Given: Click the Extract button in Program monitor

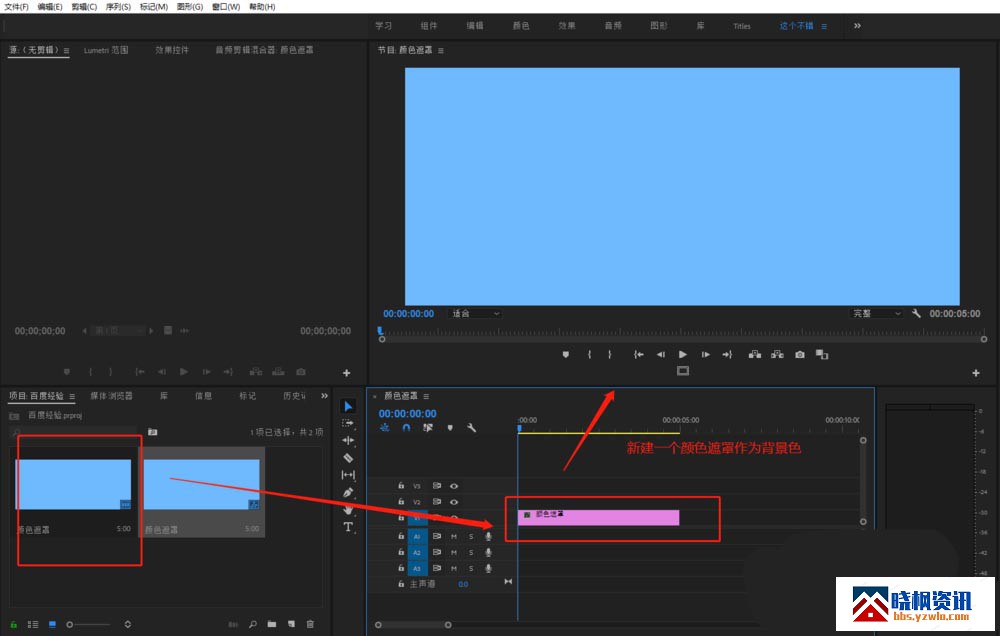Looking at the screenshot, I should tap(777, 355).
